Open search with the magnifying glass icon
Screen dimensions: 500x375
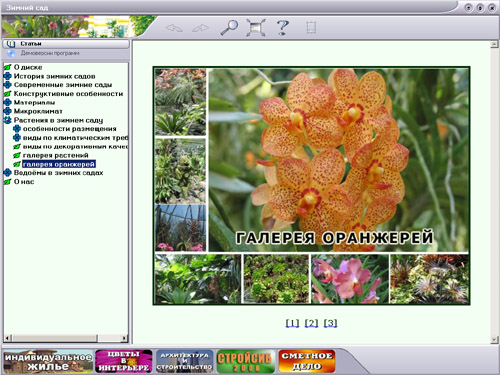click(x=229, y=27)
